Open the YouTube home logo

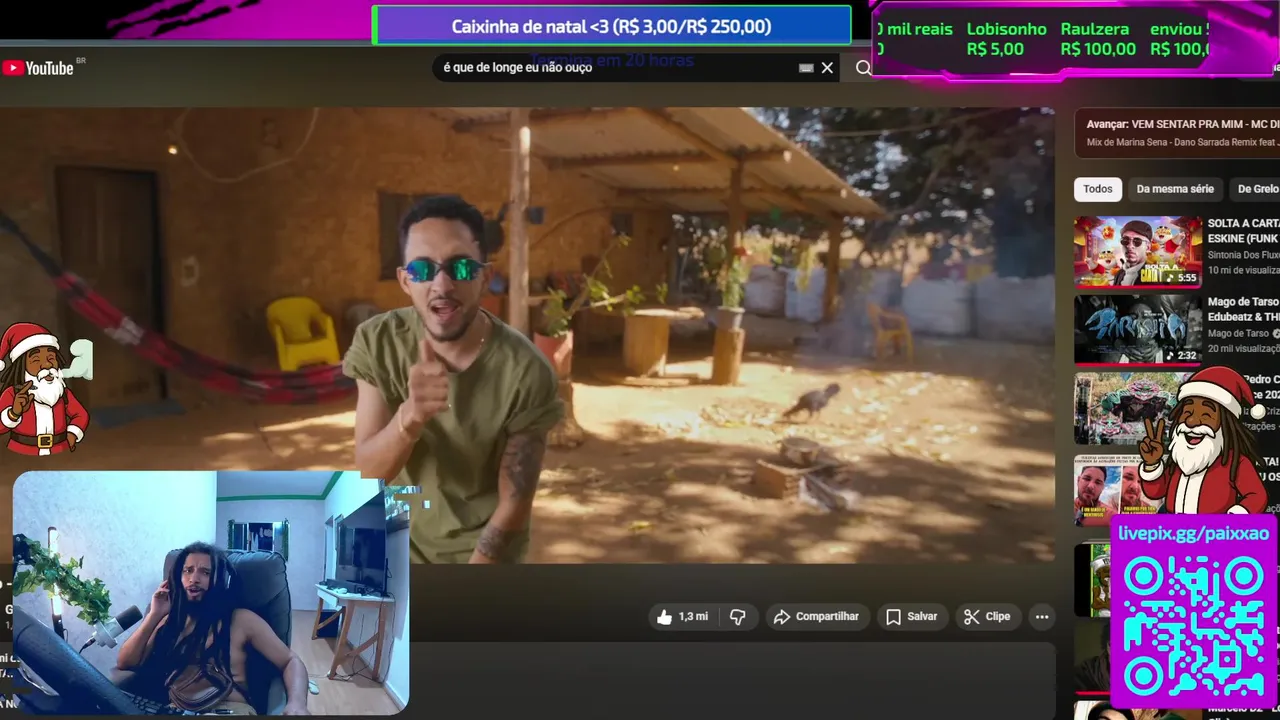tap(38, 68)
